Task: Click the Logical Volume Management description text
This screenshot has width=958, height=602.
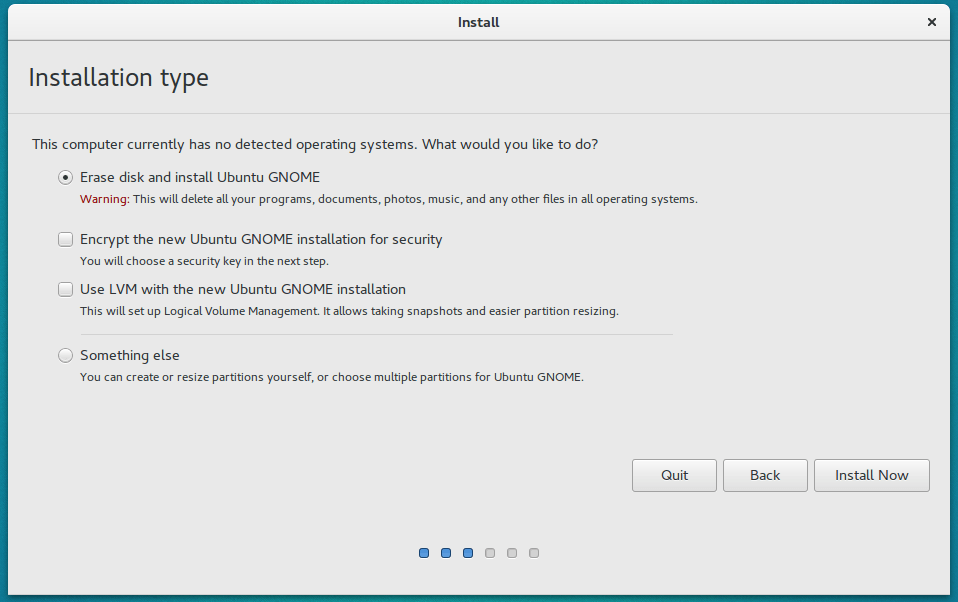Action: point(349,311)
